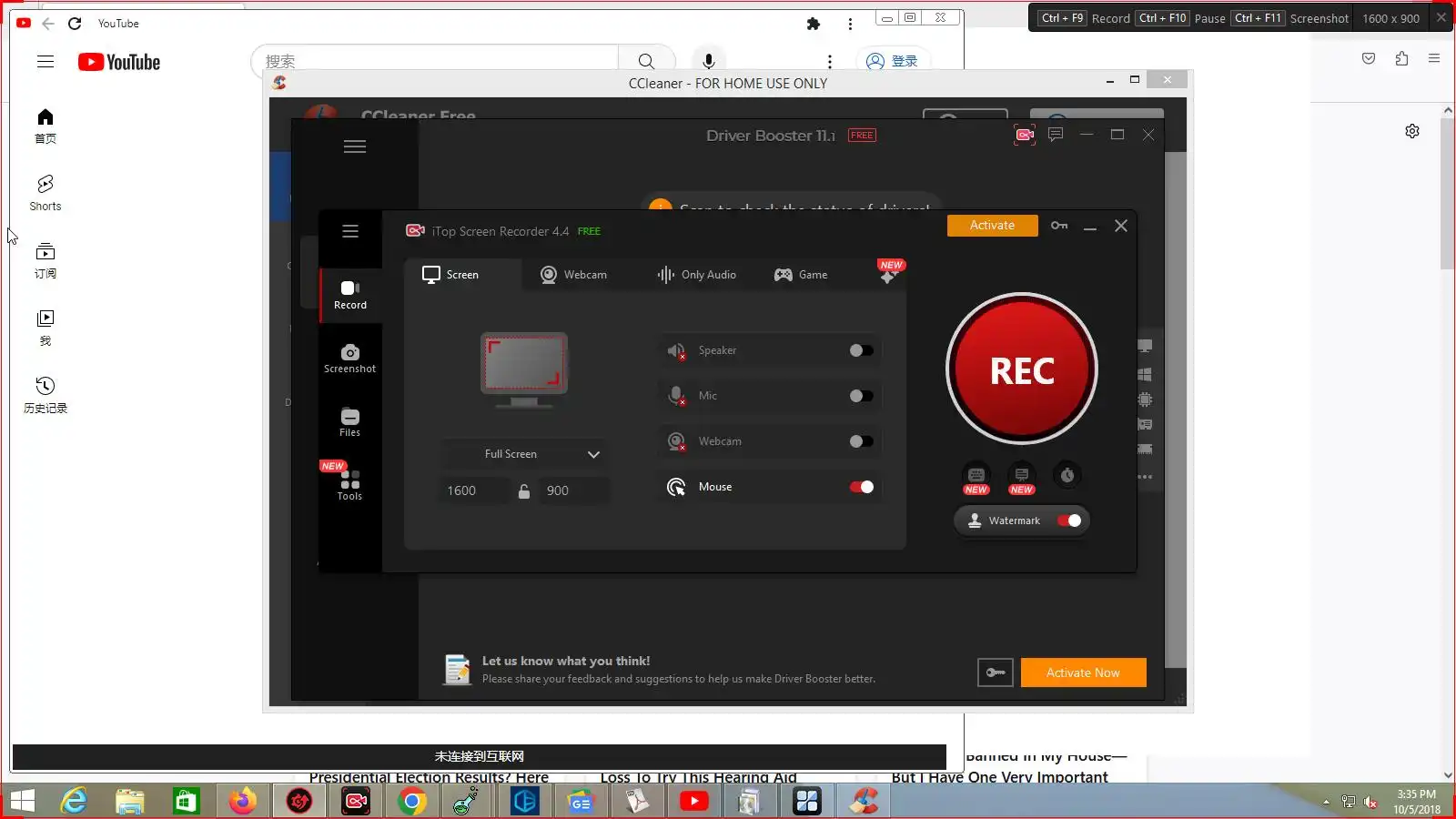Open YouTube Subscriptions (订阅)
This screenshot has height=819, width=1456.
[x=45, y=261]
